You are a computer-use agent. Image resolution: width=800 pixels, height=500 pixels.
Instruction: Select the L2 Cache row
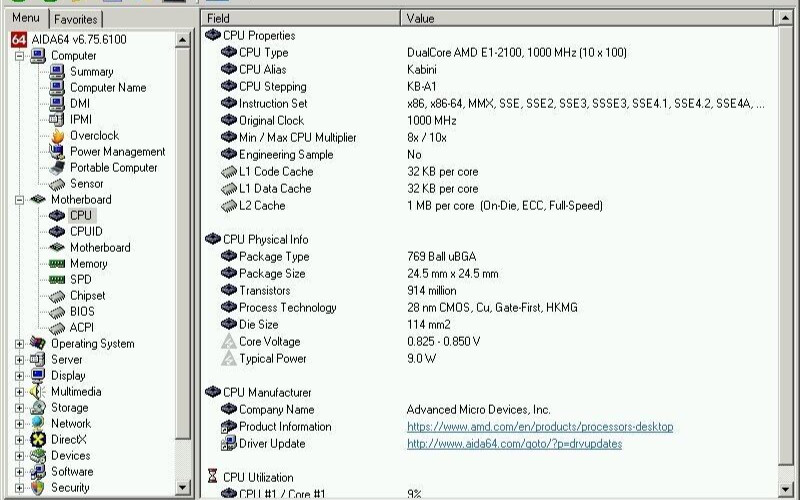(490, 206)
